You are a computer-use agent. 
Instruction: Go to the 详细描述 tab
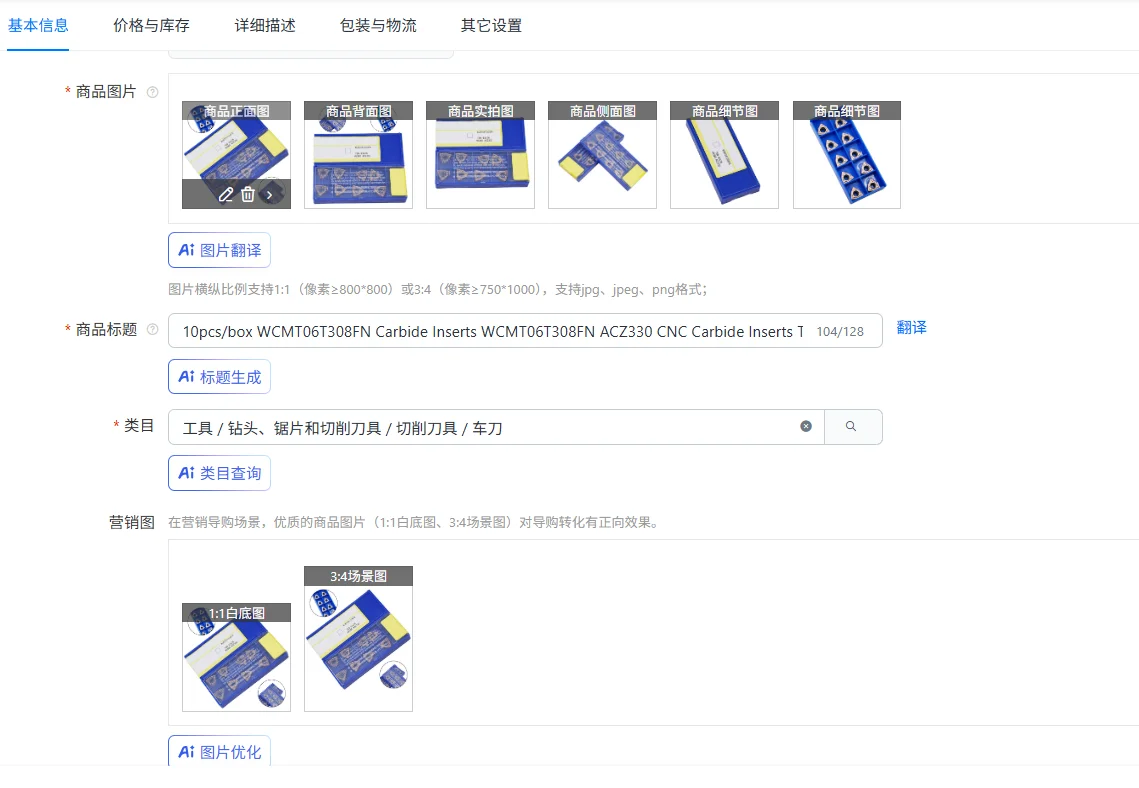click(265, 25)
